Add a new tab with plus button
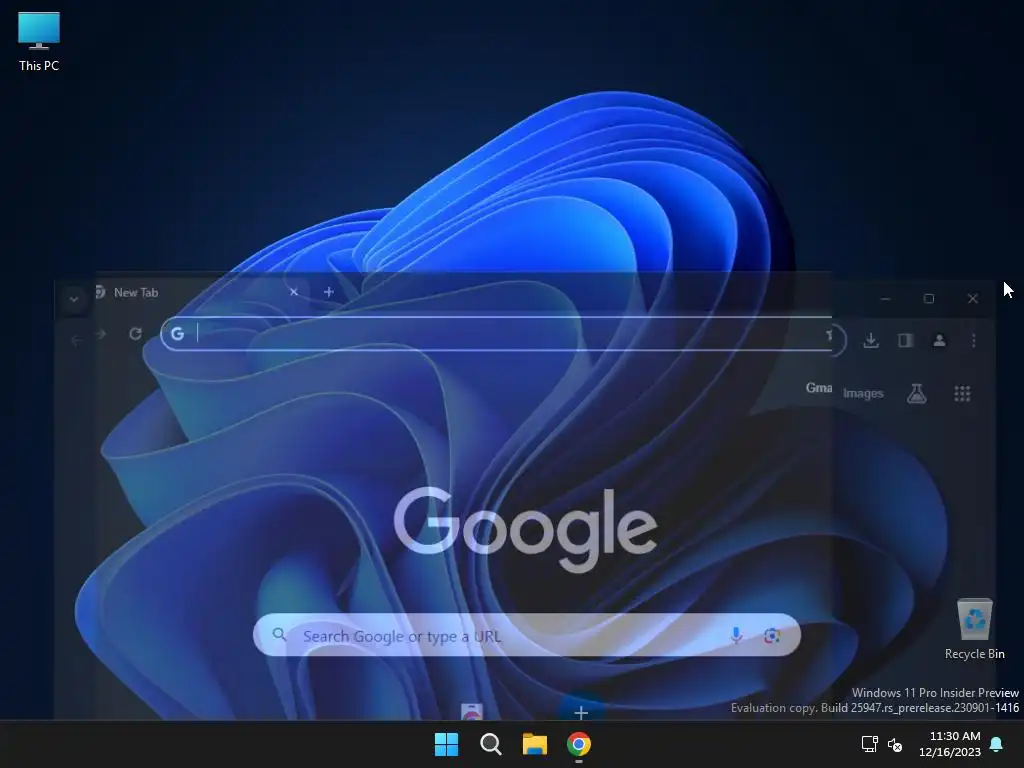Screen dimensions: 1024x768 (329, 292)
